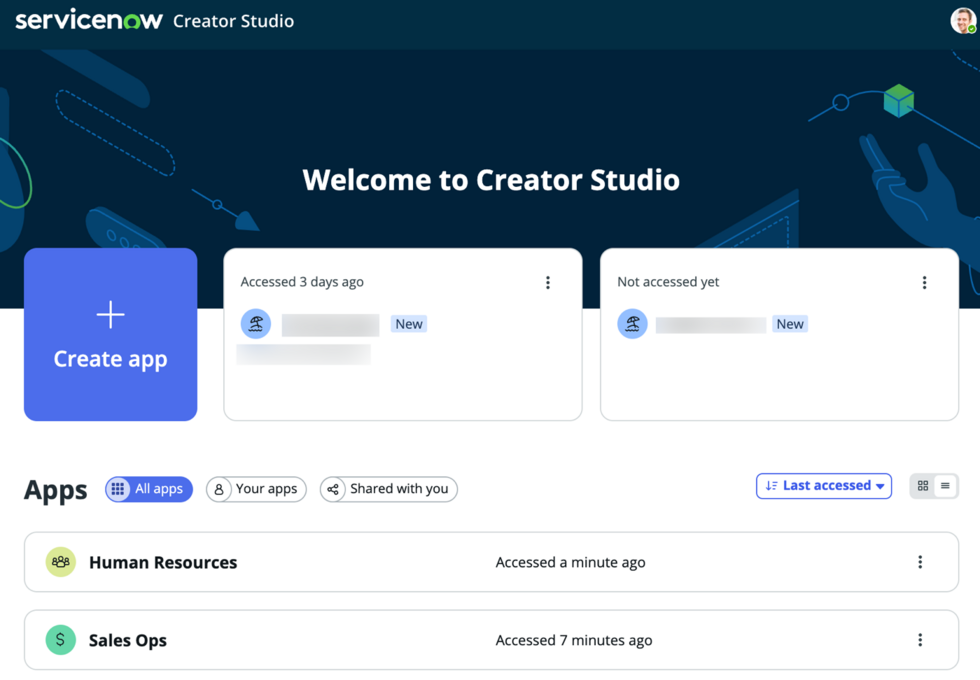Click the share icon in Shared with you chip
The height and width of the screenshot is (680, 980).
tap(333, 489)
